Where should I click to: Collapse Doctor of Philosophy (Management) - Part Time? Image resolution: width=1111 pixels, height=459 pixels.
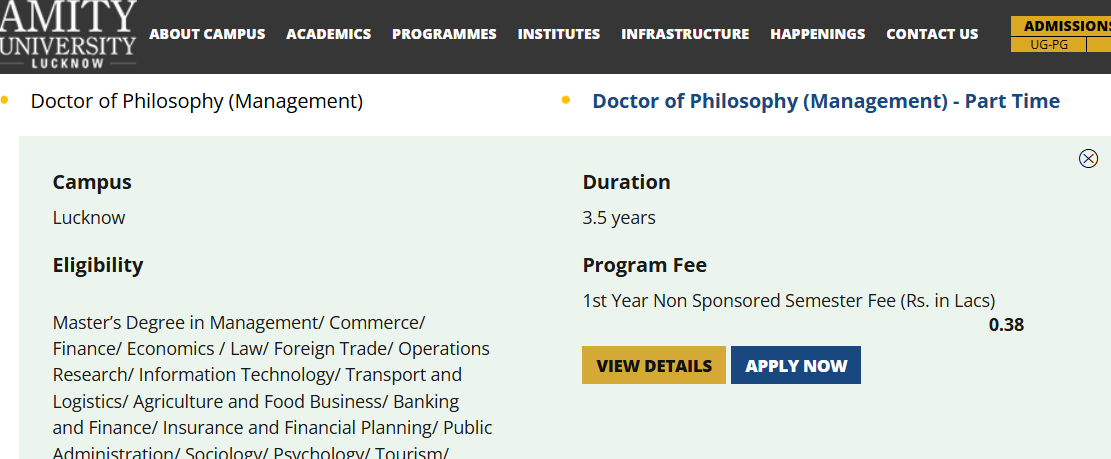coord(826,101)
